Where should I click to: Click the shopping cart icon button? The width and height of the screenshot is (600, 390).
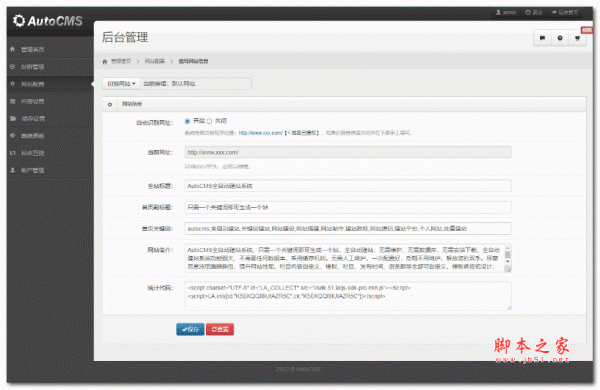[577, 38]
